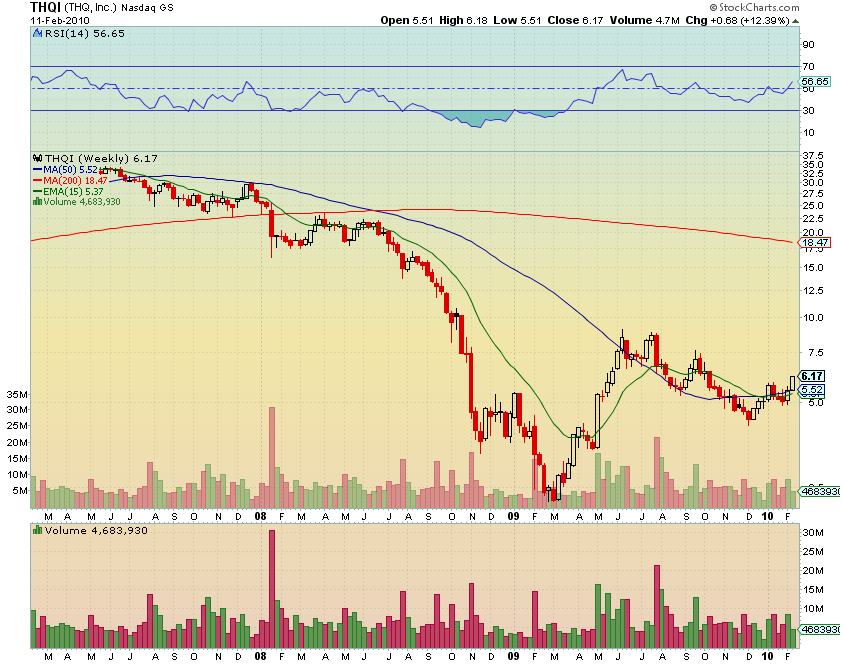
Task: Click the '10' year label on Volume panel axis
Action: click(x=767, y=656)
